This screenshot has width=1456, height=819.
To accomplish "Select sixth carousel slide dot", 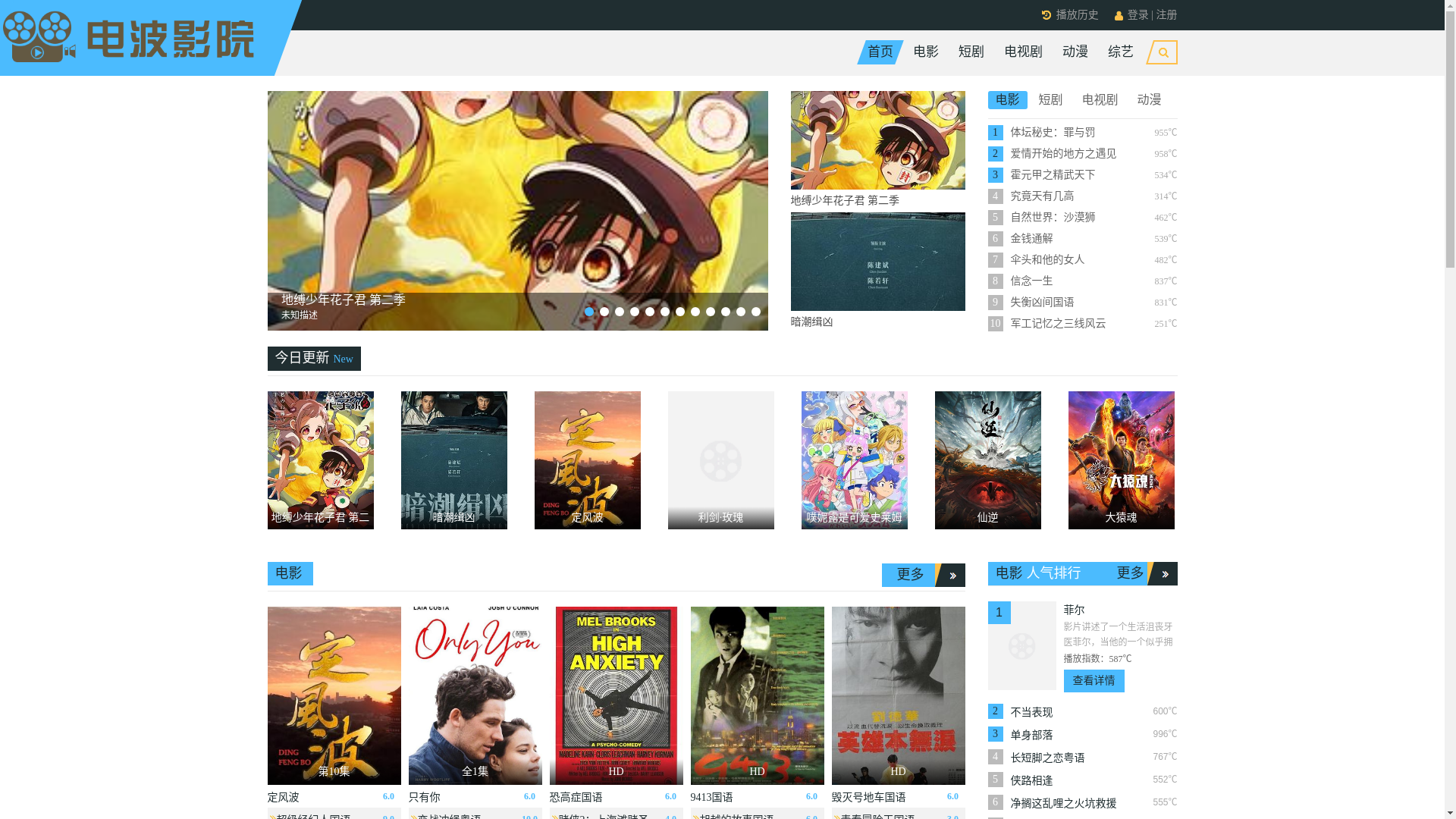I will point(665,312).
